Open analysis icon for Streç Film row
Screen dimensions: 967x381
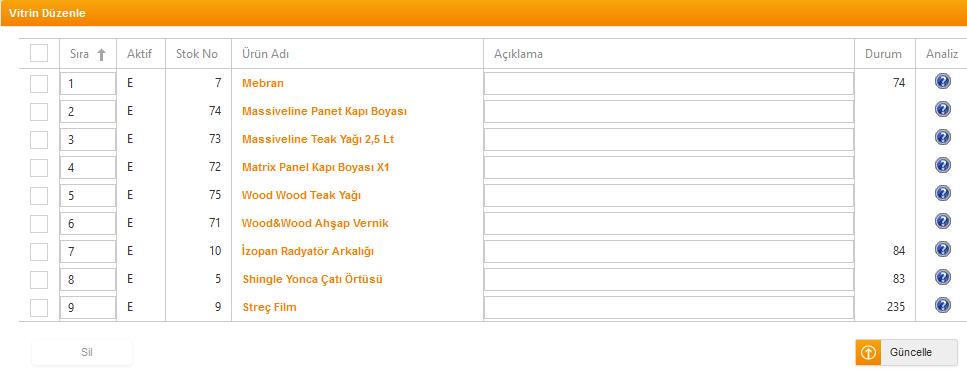[x=942, y=305]
